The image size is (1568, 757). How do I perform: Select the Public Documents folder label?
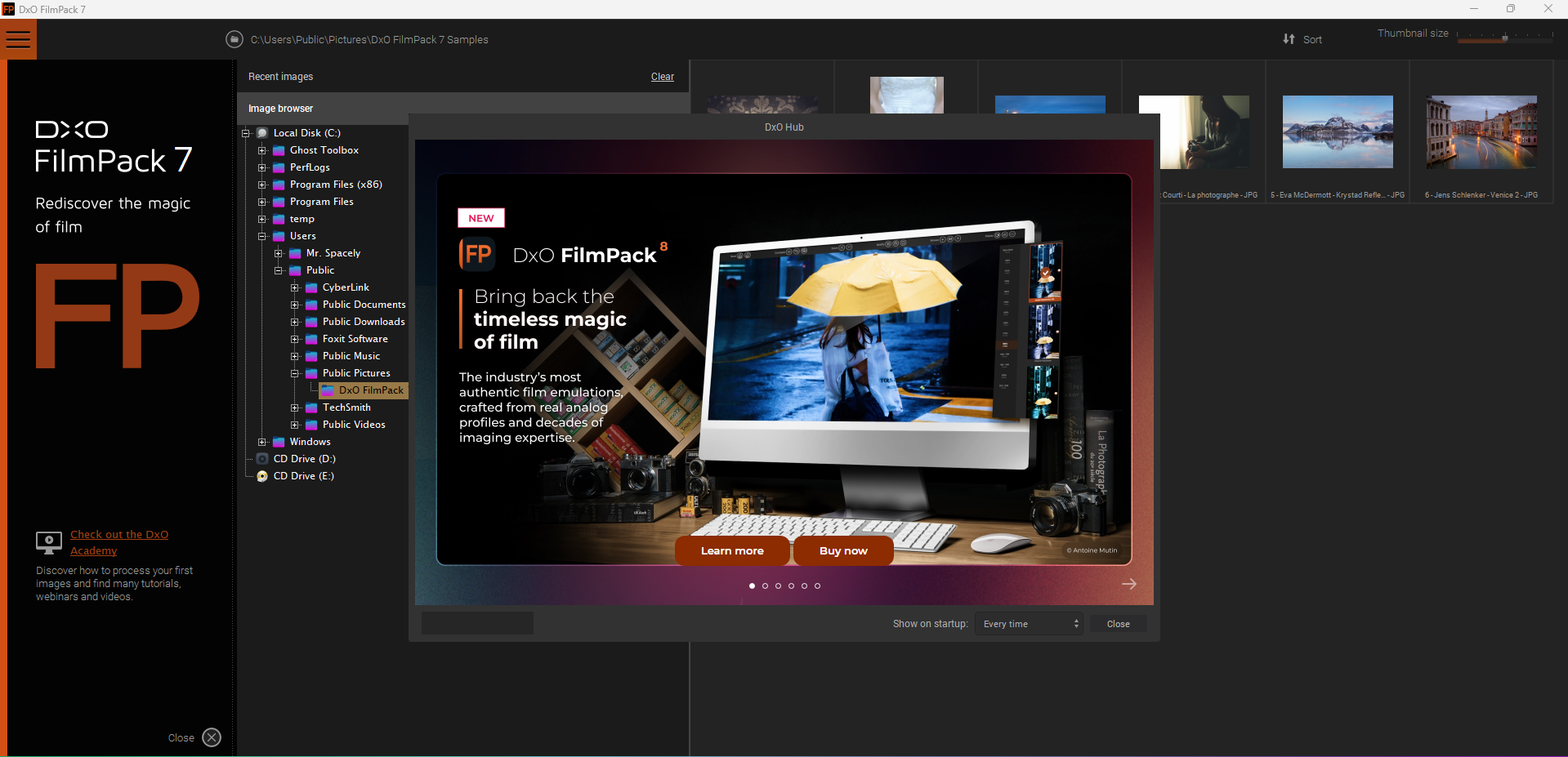(x=364, y=305)
